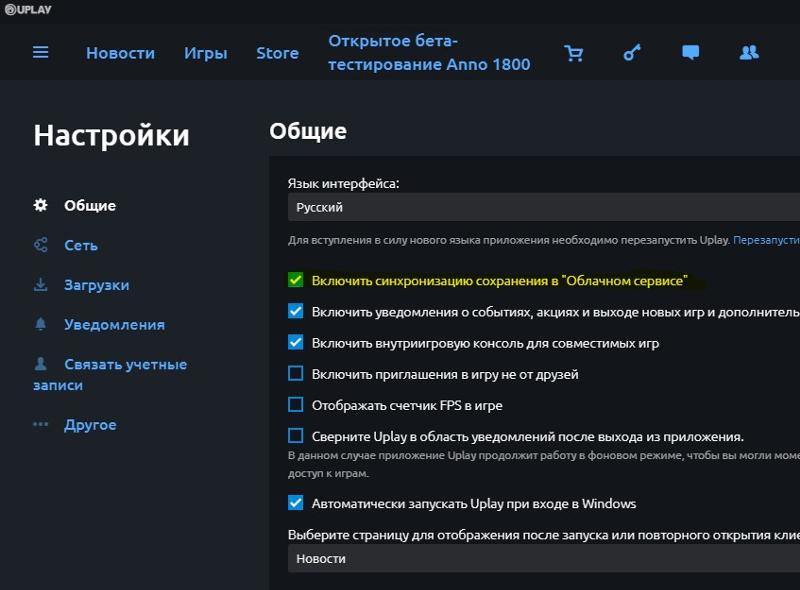The image size is (800, 590).
Task: Toggle cloud save synchronization checkbox
Action: [x=295, y=280]
